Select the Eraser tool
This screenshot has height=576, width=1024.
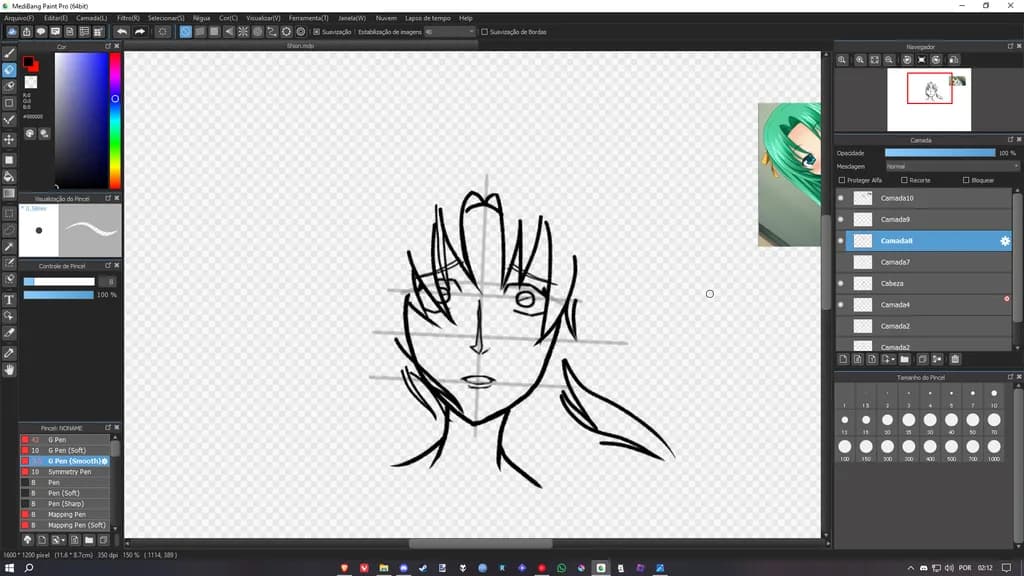(9, 70)
